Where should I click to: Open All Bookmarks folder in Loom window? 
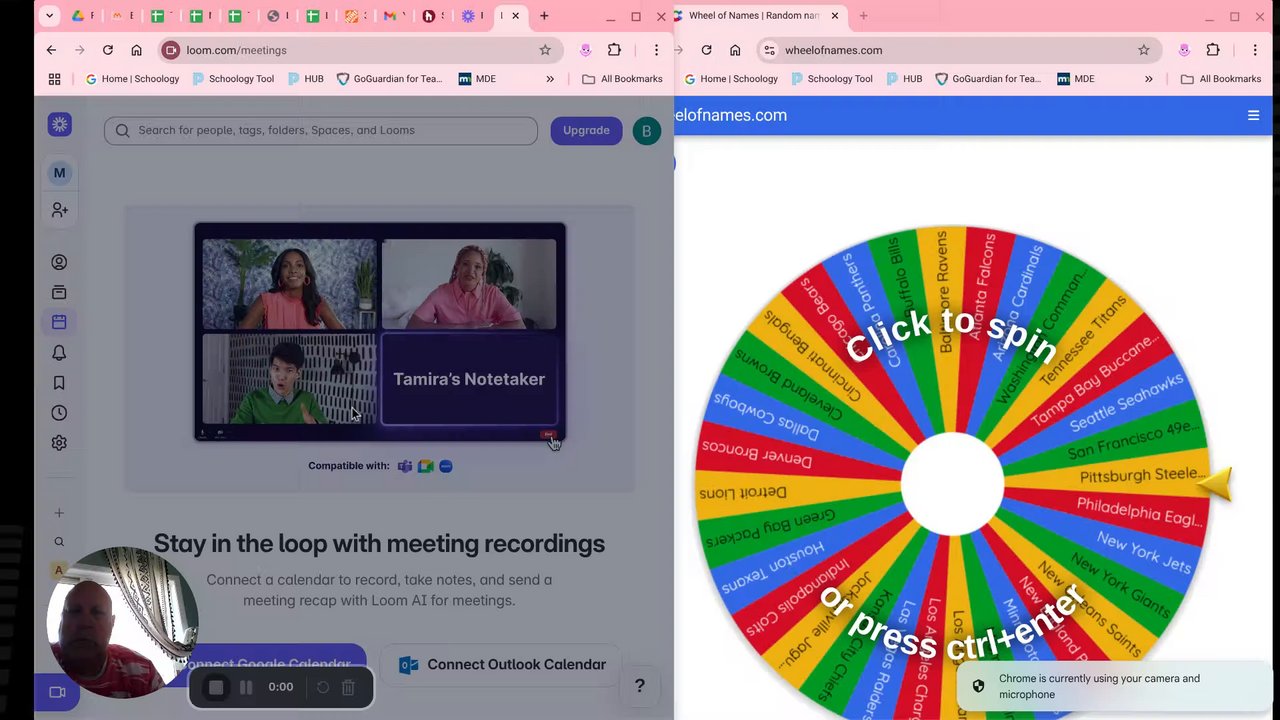click(x=622, y=79)
